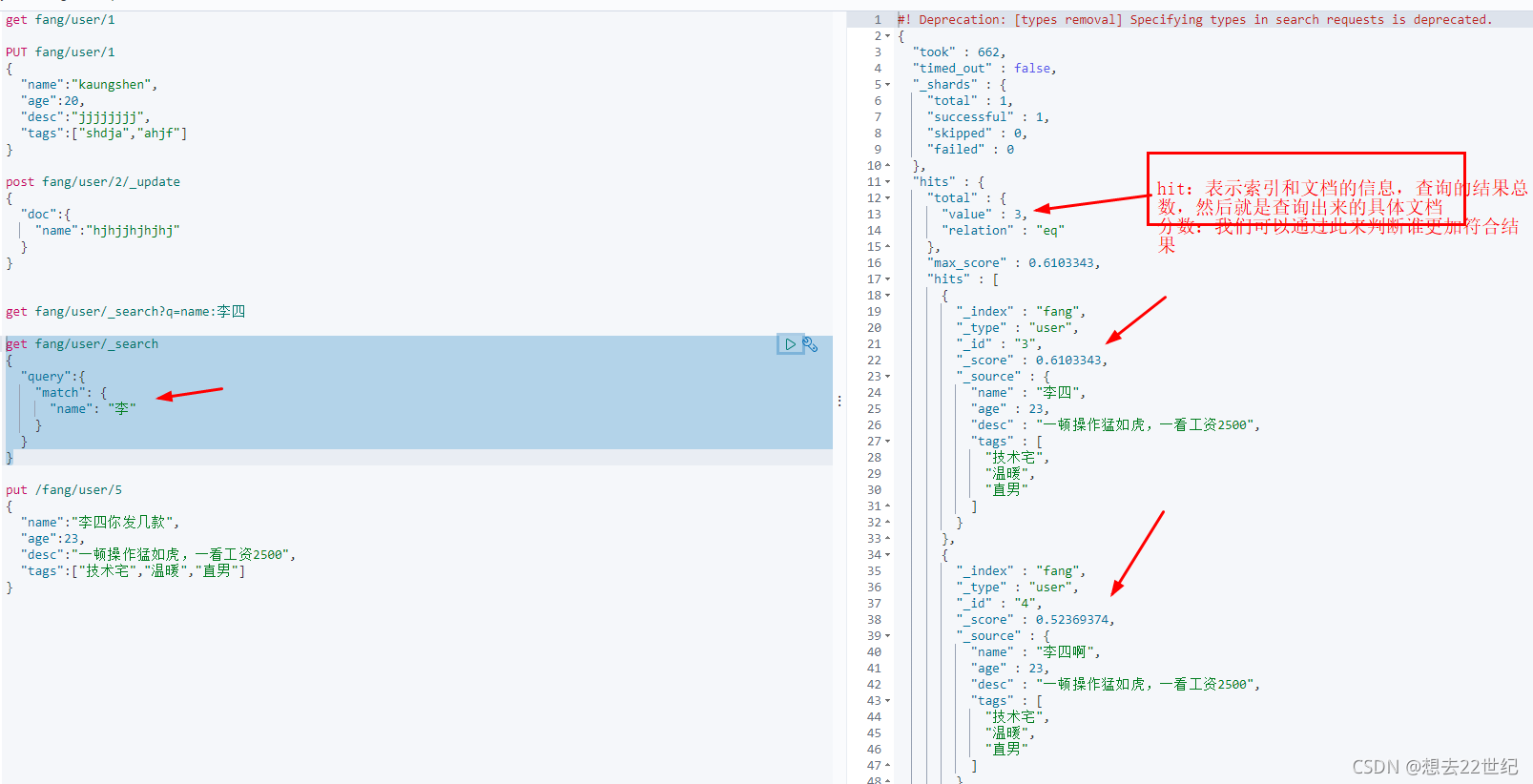Screen dimensions: 1533x784
Task: Collapse the total block at line 12
Action: click(x=888, y=198)
